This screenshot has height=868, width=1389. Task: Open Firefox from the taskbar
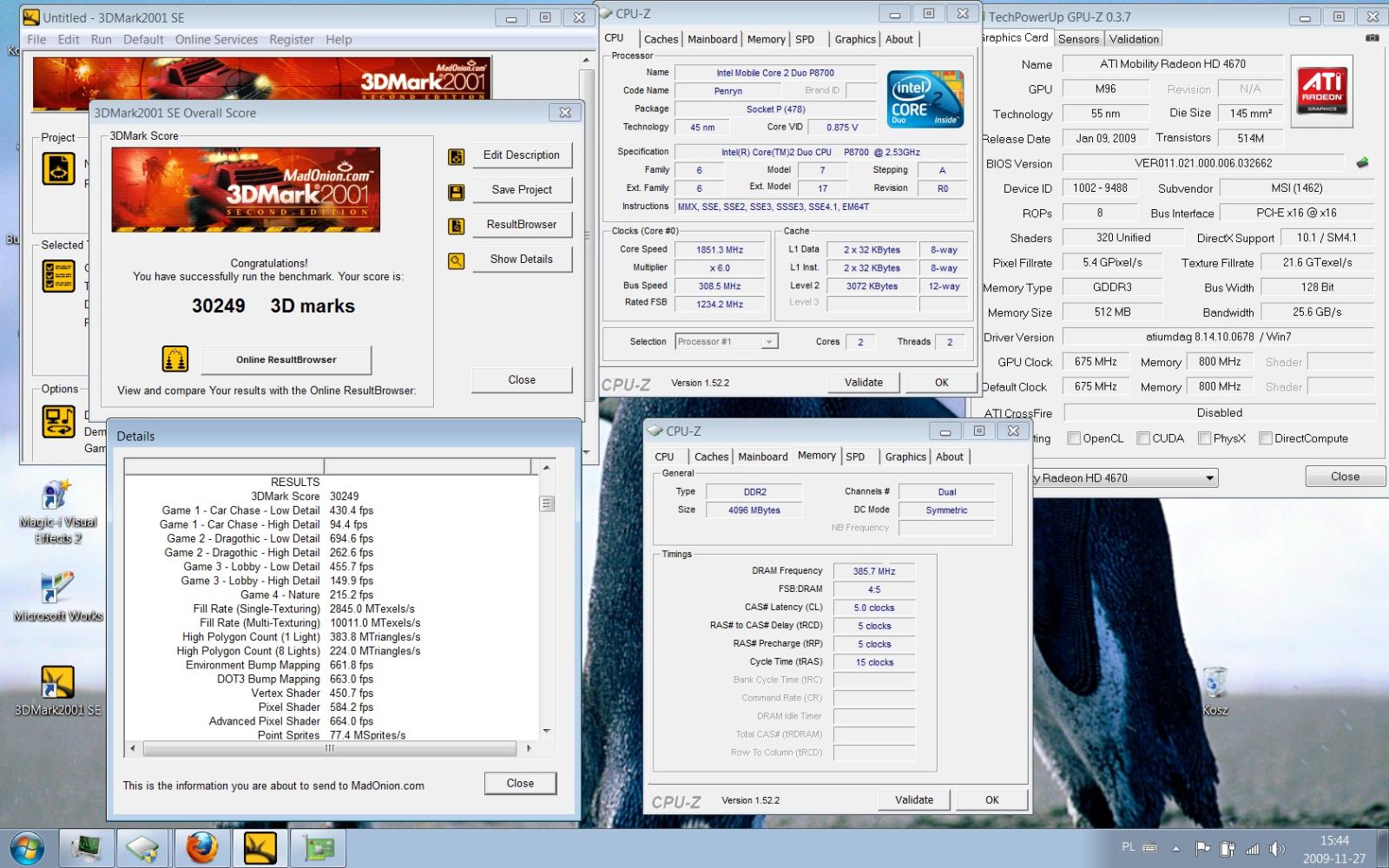(x=202, y=848)
